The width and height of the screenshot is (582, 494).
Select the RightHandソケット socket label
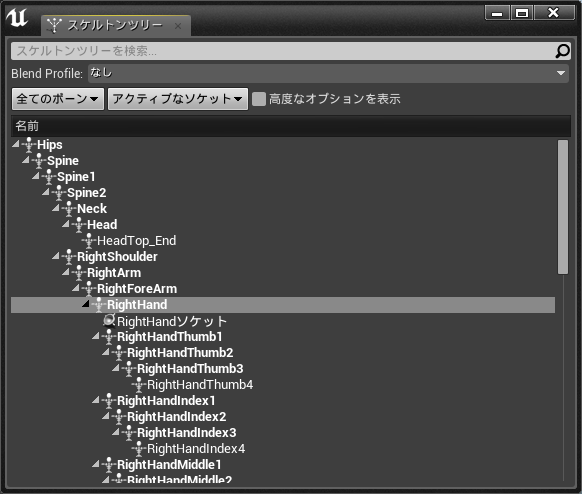pyautogui.click(x=172, y=321)
